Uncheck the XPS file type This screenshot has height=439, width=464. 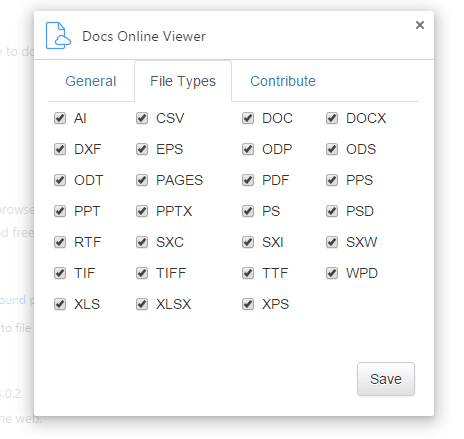tap(248, 304)
